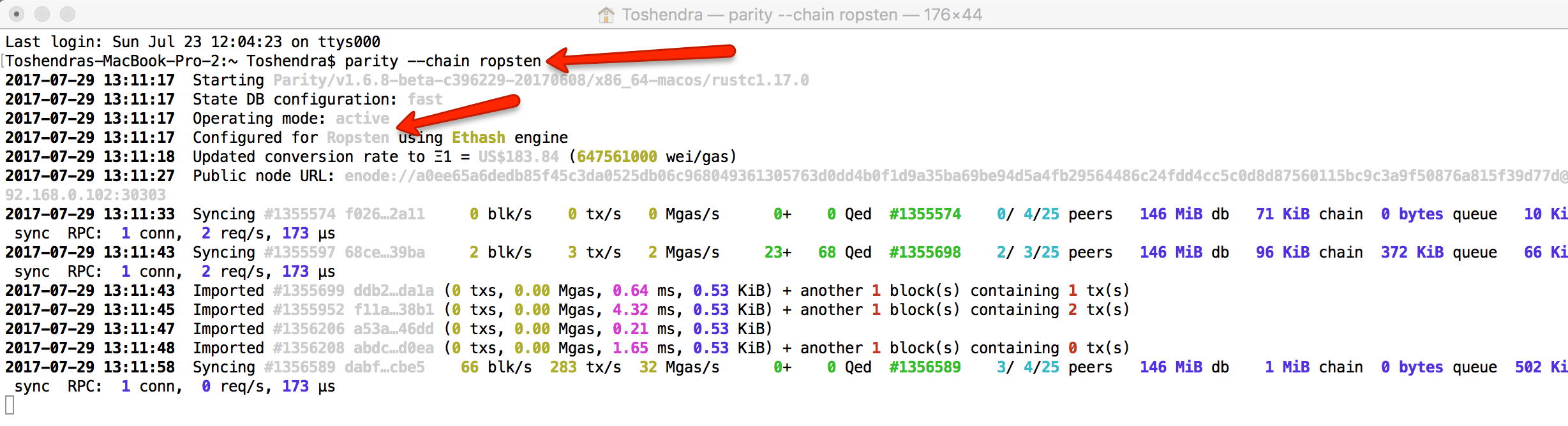Click 'Imported #1356208' block number
1568x426 pixels.
309,348
